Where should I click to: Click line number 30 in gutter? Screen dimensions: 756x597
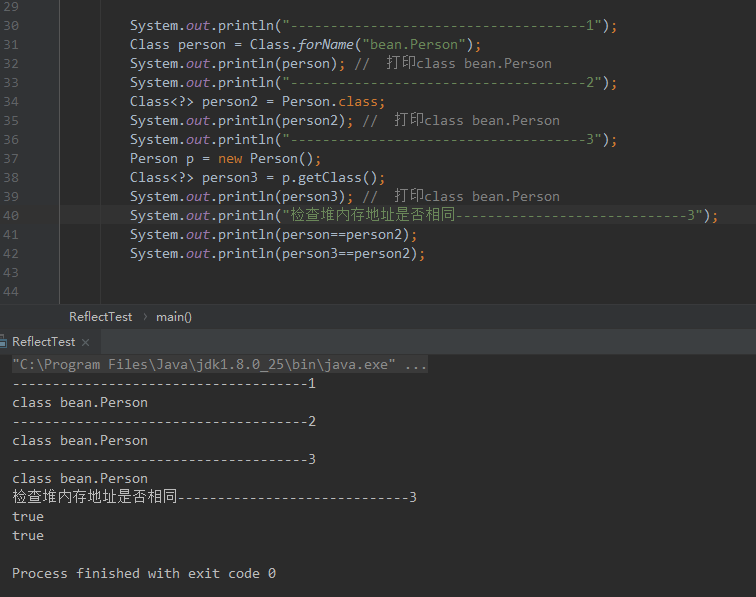[11, 26]
